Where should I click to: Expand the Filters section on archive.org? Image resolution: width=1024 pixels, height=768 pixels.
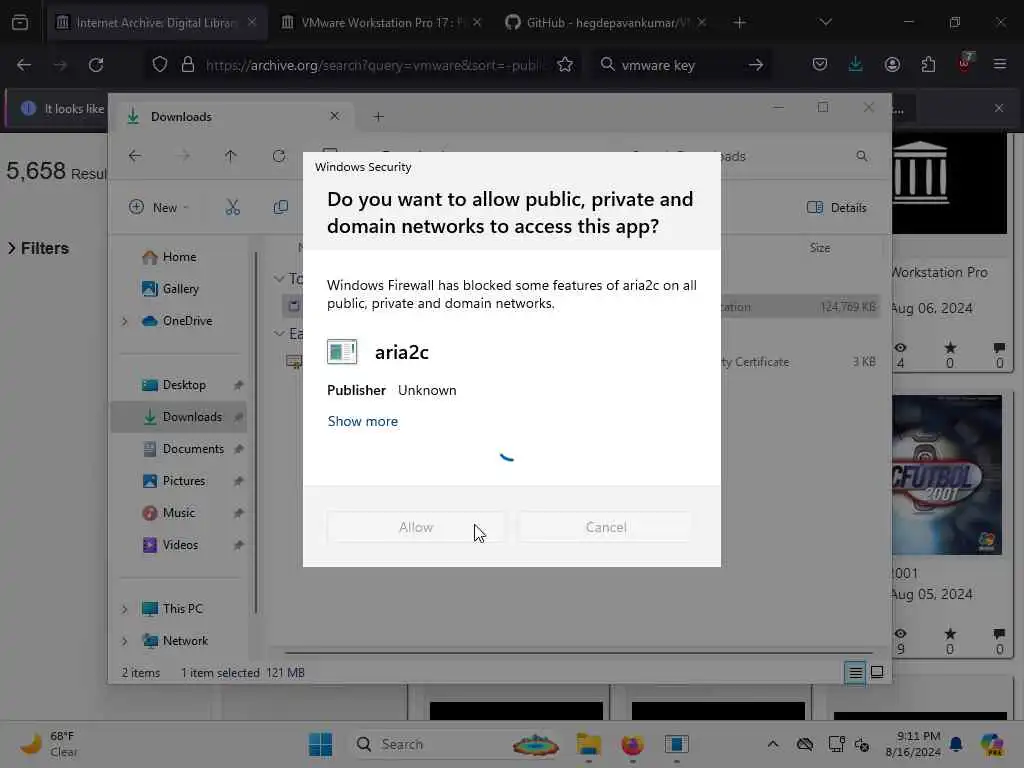(38, 248)
